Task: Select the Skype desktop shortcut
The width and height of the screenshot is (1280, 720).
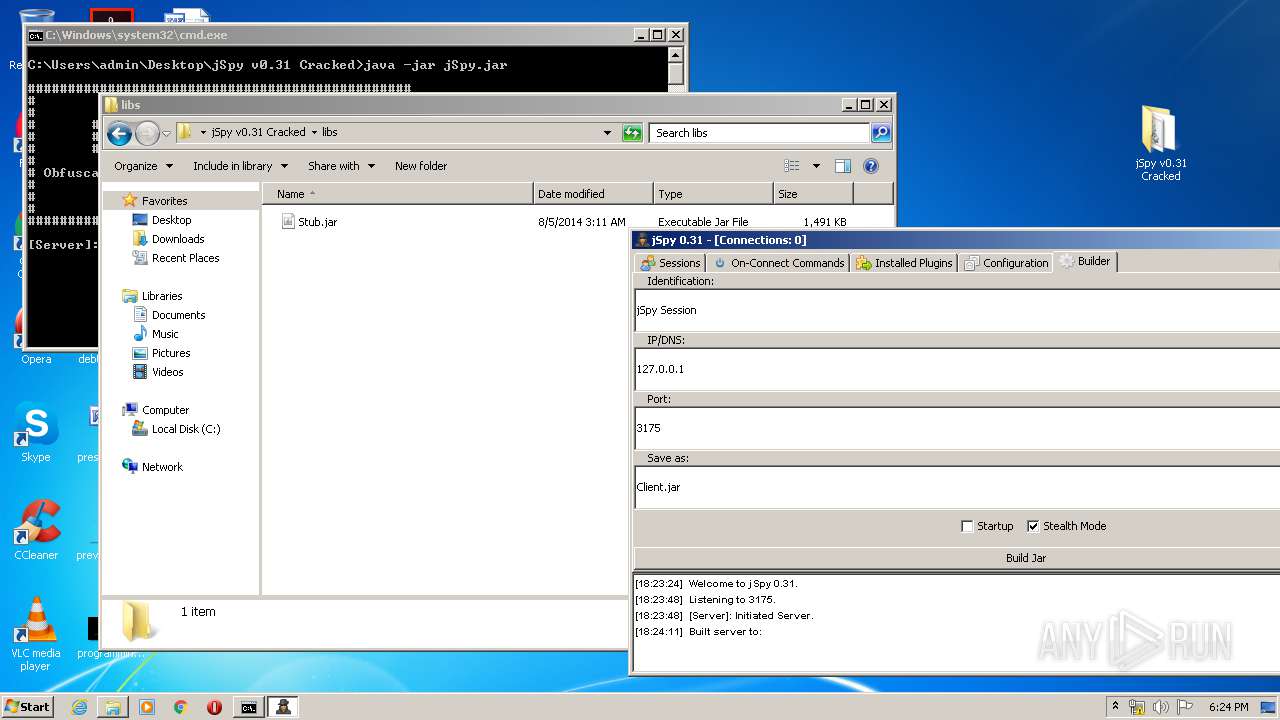Action: (36, 432)
